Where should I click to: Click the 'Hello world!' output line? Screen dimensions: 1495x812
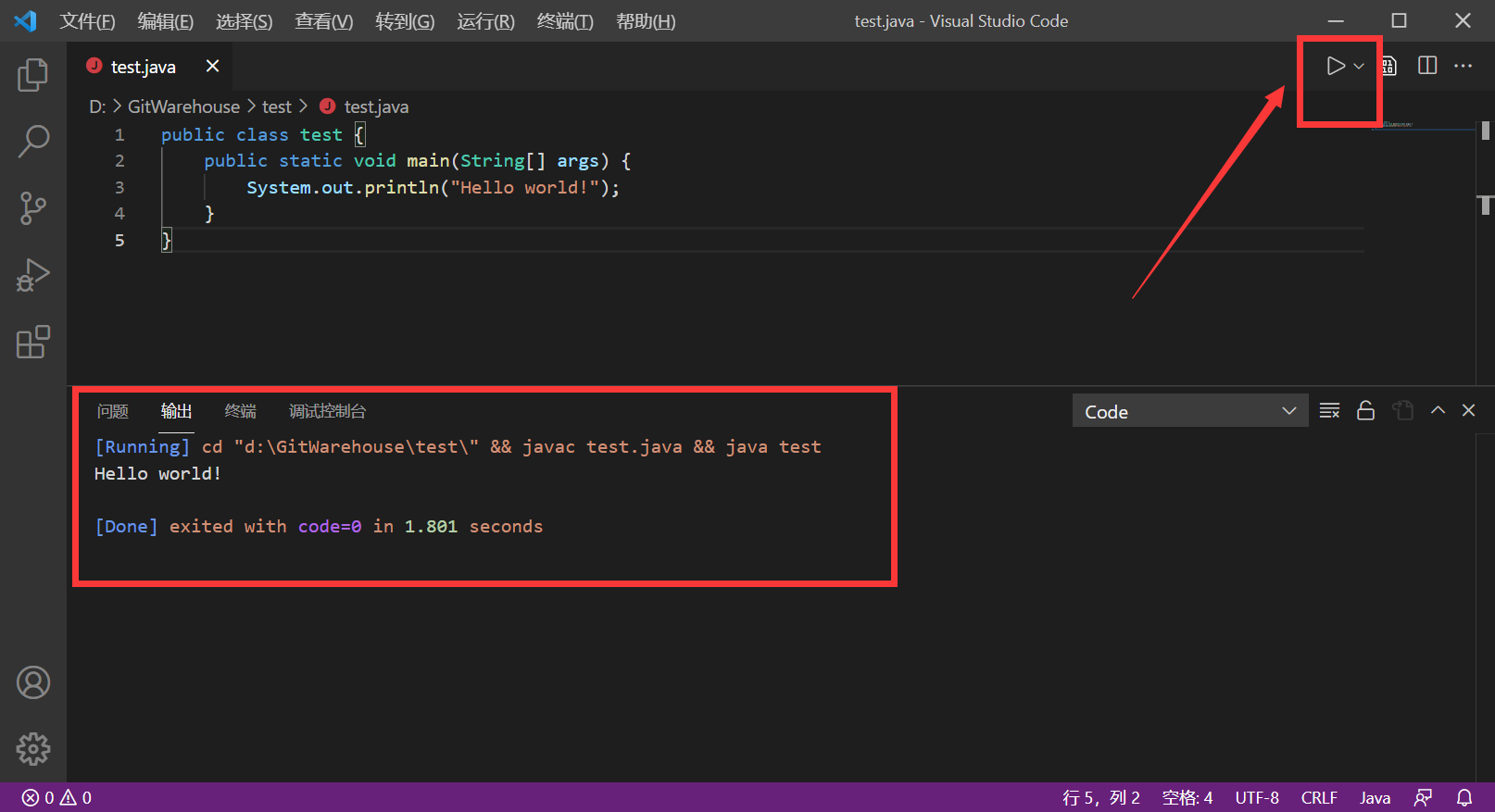pos(157,473)
